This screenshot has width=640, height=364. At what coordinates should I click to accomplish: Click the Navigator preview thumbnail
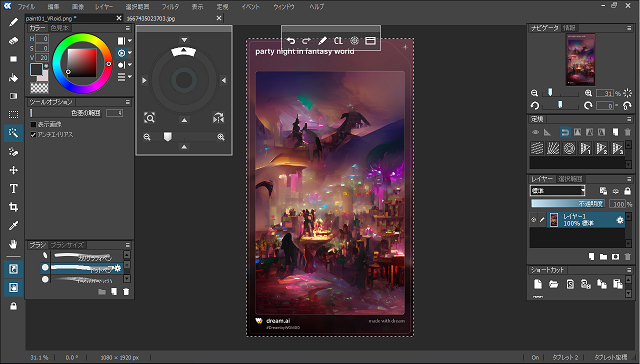580,59
